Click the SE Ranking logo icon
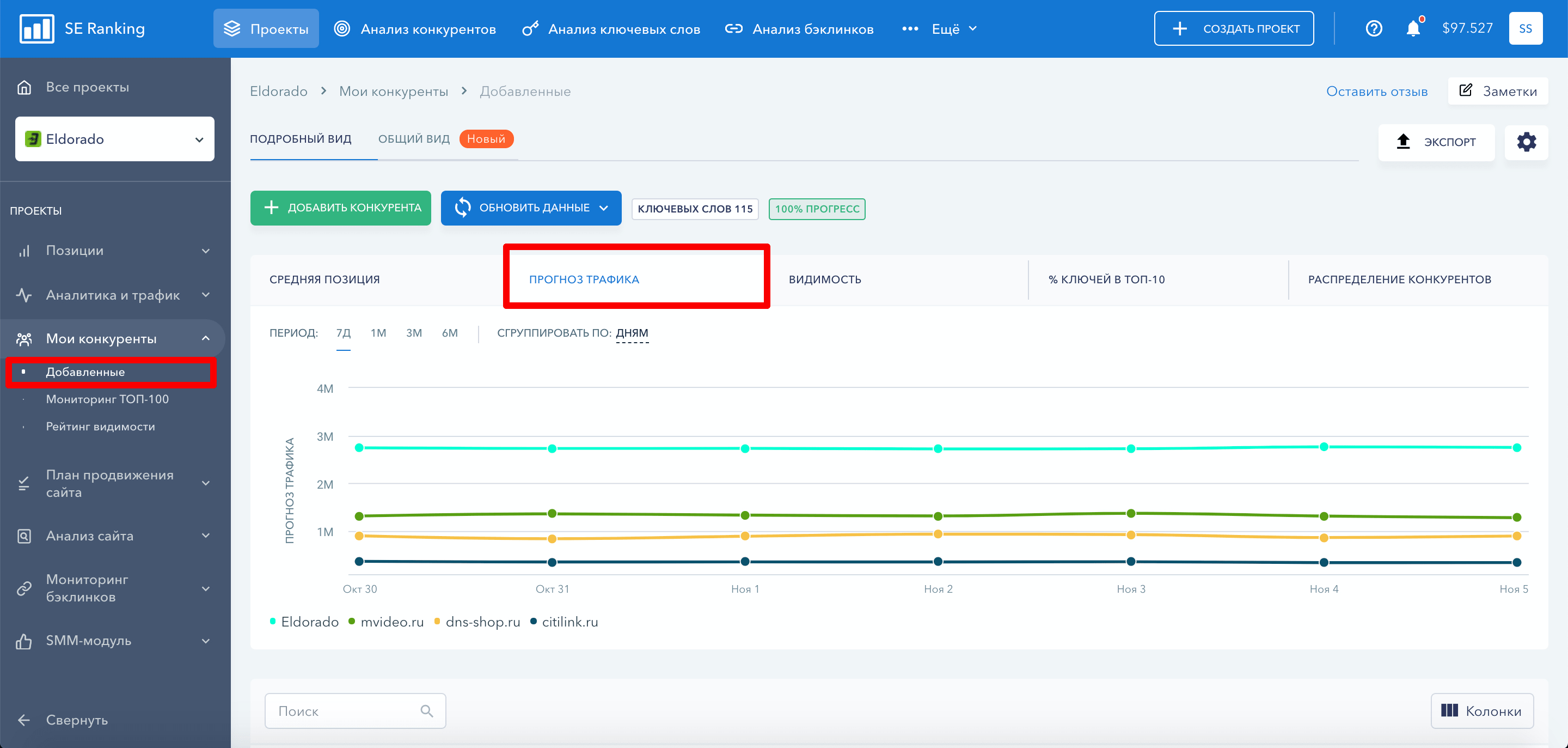This screenshot has height=748, width=1568. pyautogui.click(x=37, y=29)
